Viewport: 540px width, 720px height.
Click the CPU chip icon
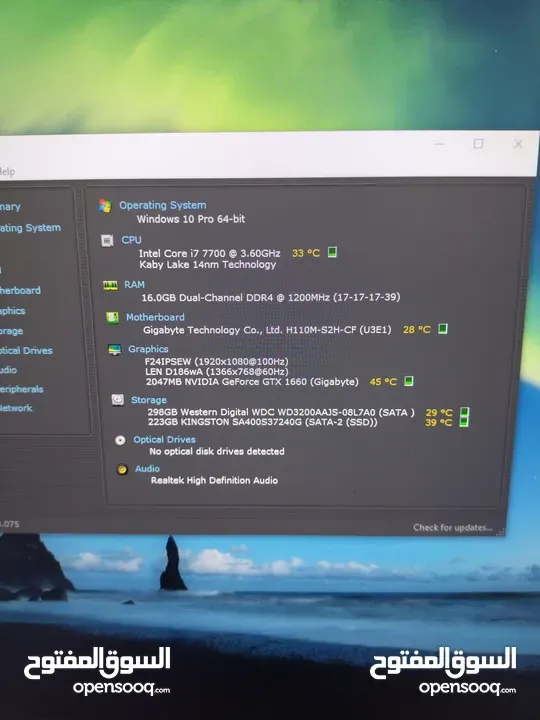tap(107, 241)
